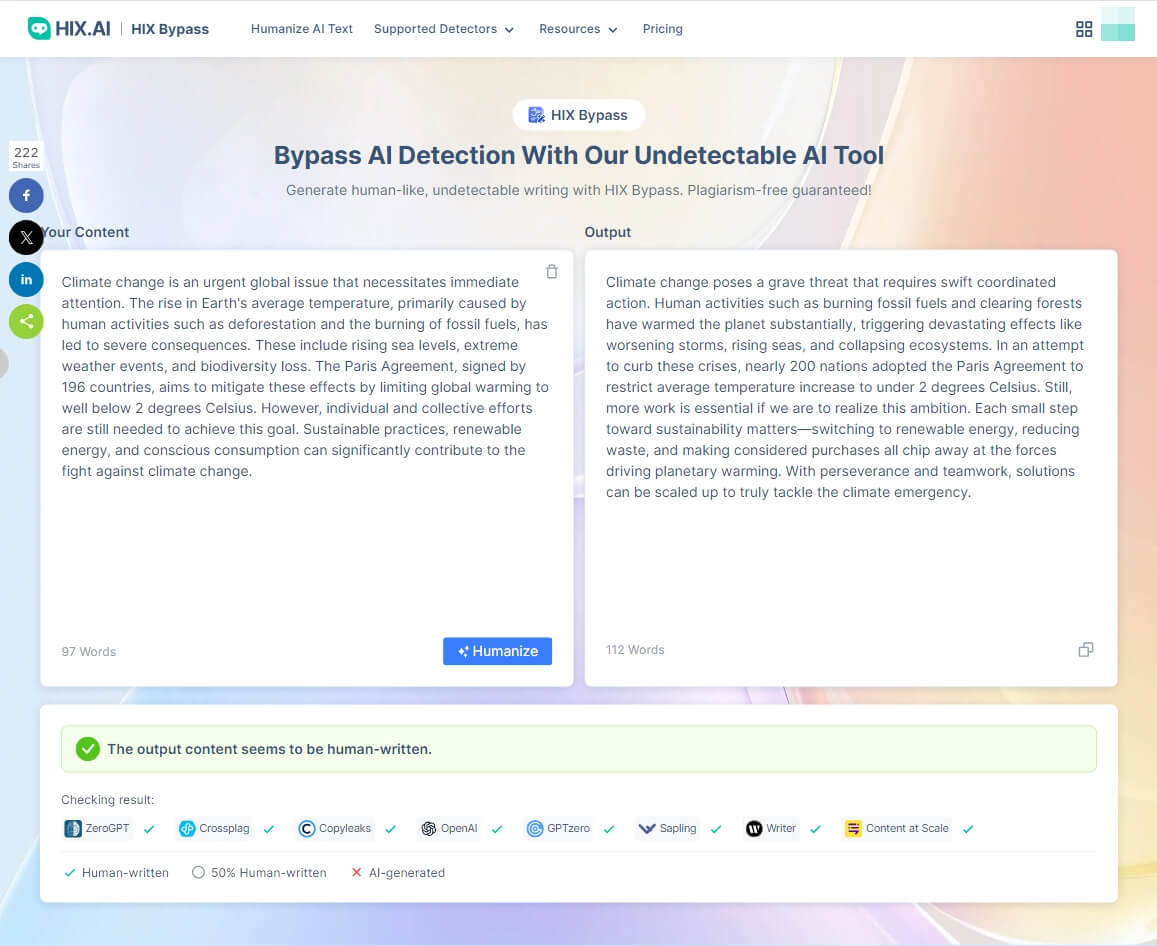The height and width of the screenshot is (946, 1157).
Task: Click checkmark next to Sapling
Action: 716,829
